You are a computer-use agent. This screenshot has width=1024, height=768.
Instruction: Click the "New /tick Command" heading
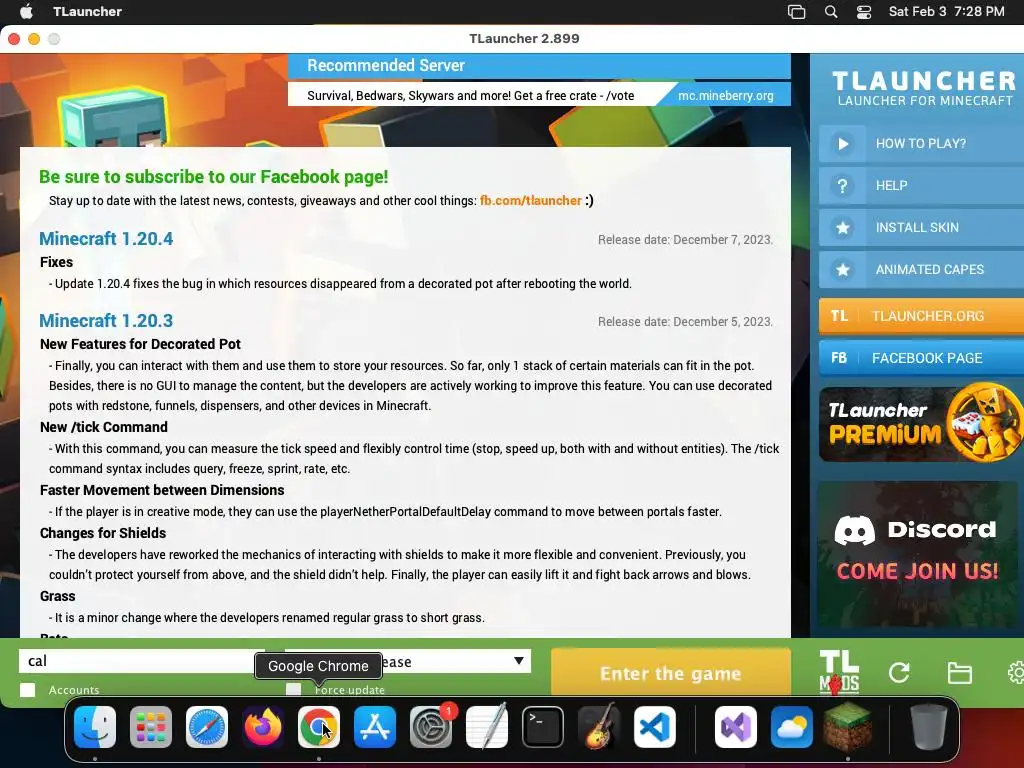(104, 427)
